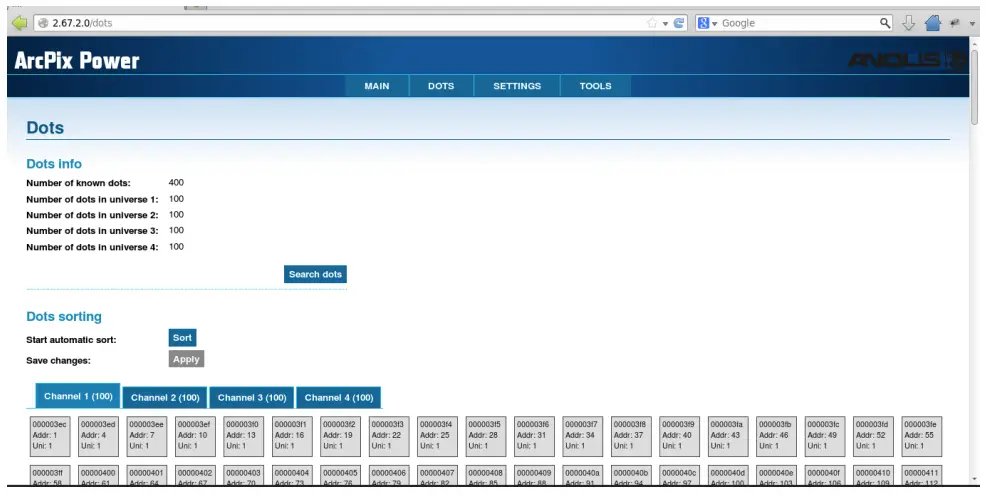This screenshot has width=986, height=498.
Task: Open the MAIN menu
Action: pyautogui.click(x=377, y=86)
